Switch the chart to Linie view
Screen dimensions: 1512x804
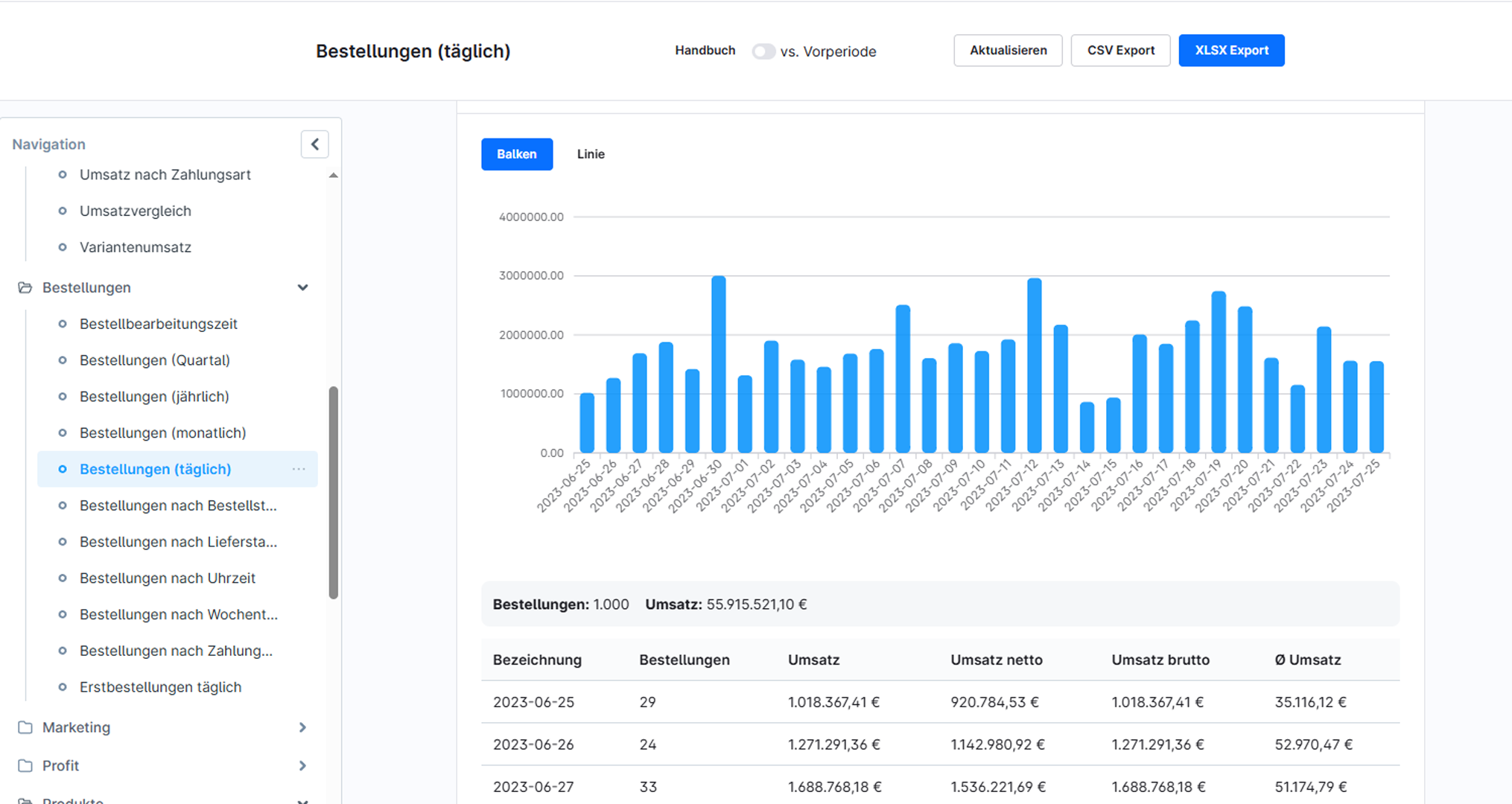(x=591, y=154)
